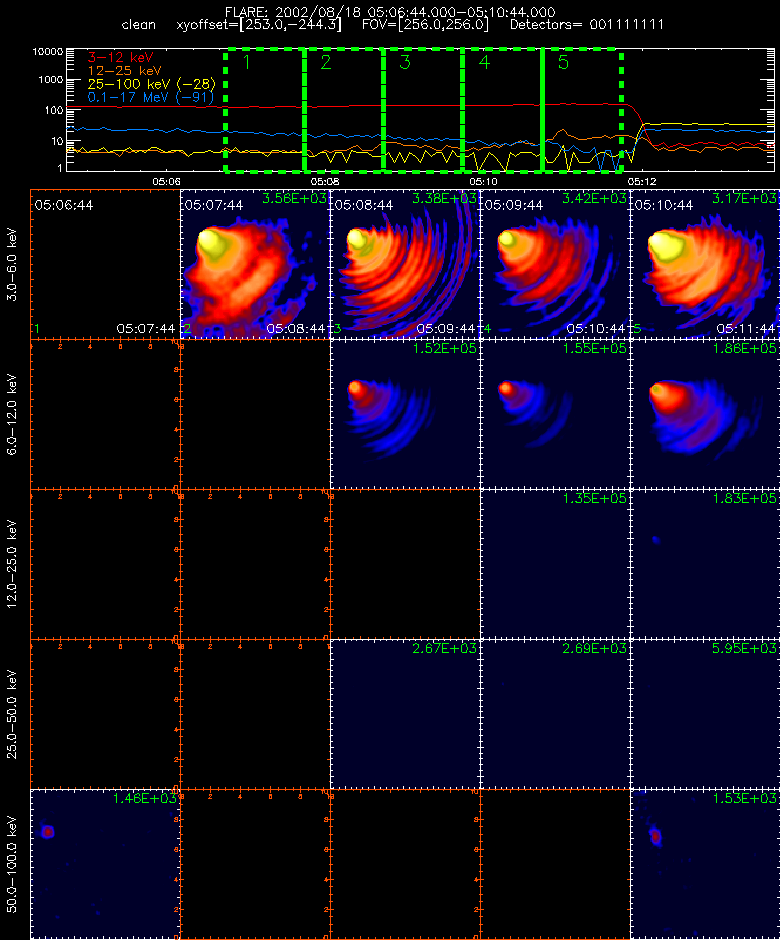Viewport: 780px width, 940px height.
Task: Click the yellow 25-100 keV (-28) legend entry
Action: pyautogui.click(x=152, y=84)
